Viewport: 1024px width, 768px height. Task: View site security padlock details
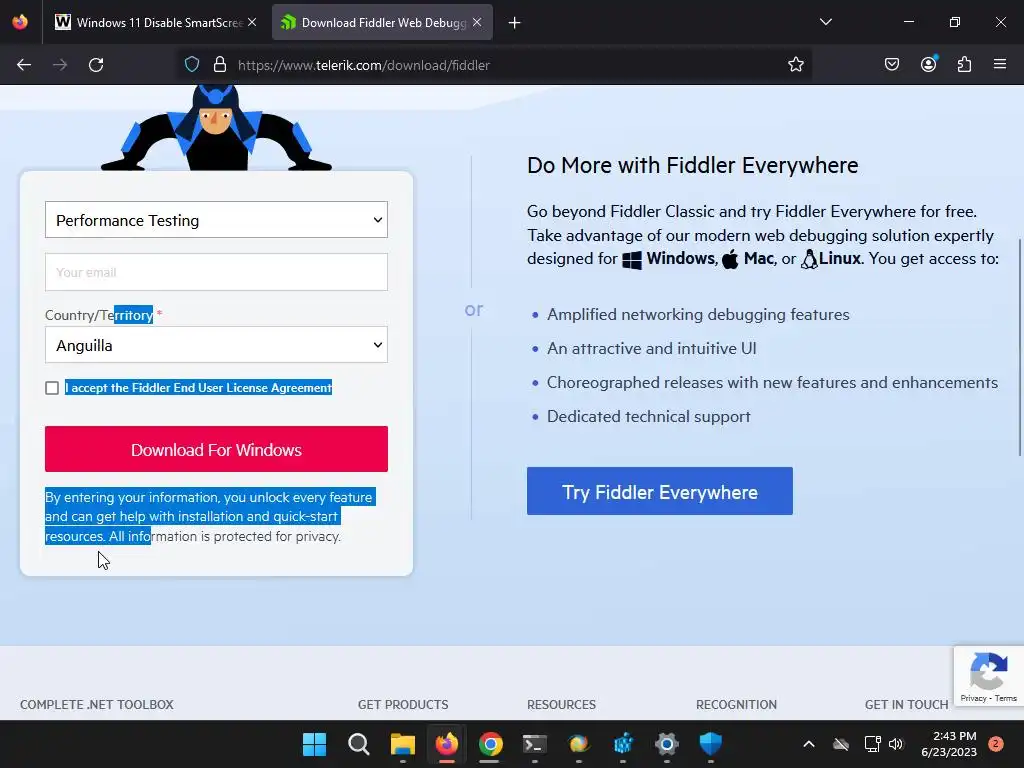[220, 65]
